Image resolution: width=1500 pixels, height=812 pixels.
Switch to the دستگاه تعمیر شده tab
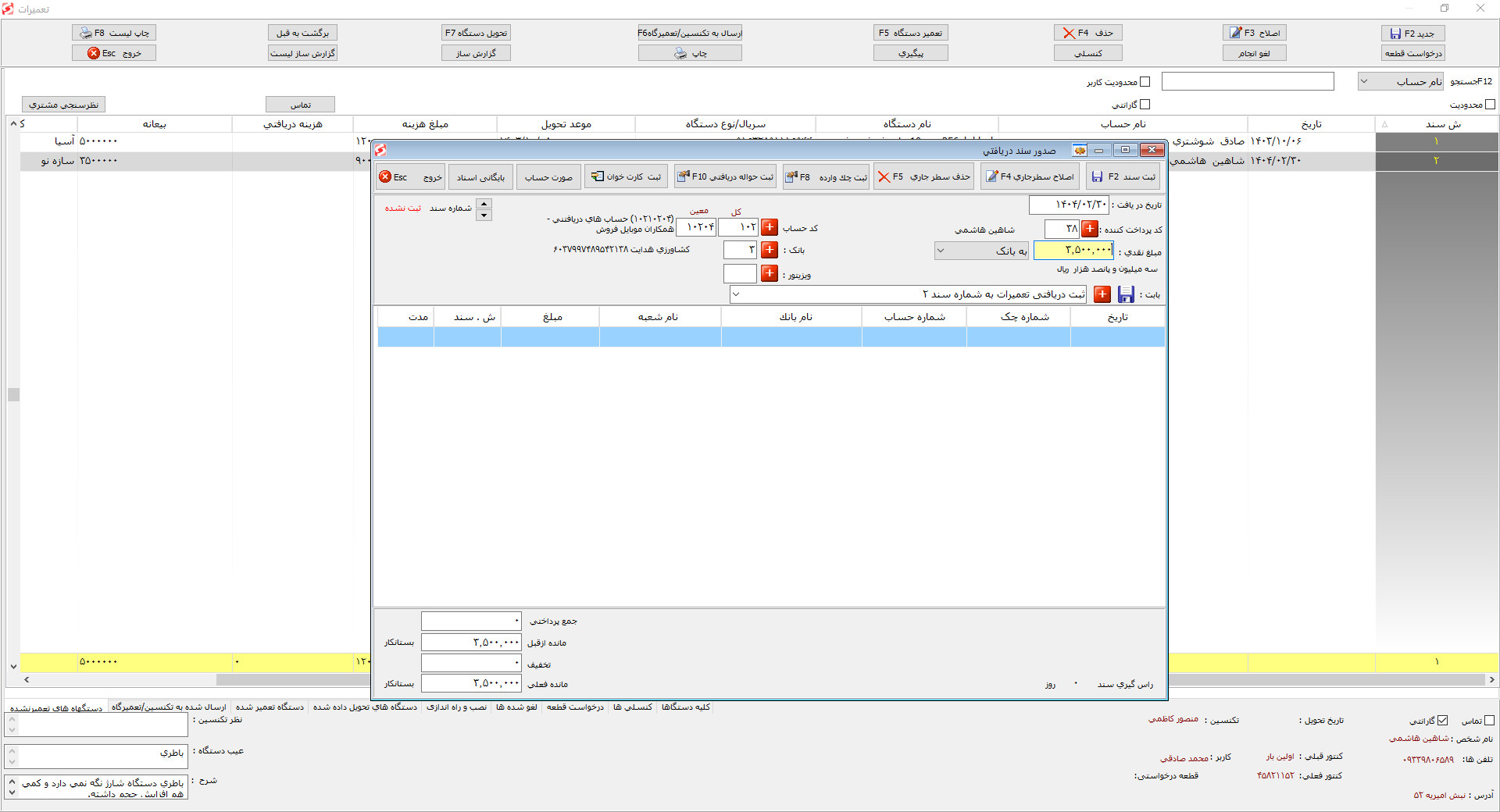270,707
